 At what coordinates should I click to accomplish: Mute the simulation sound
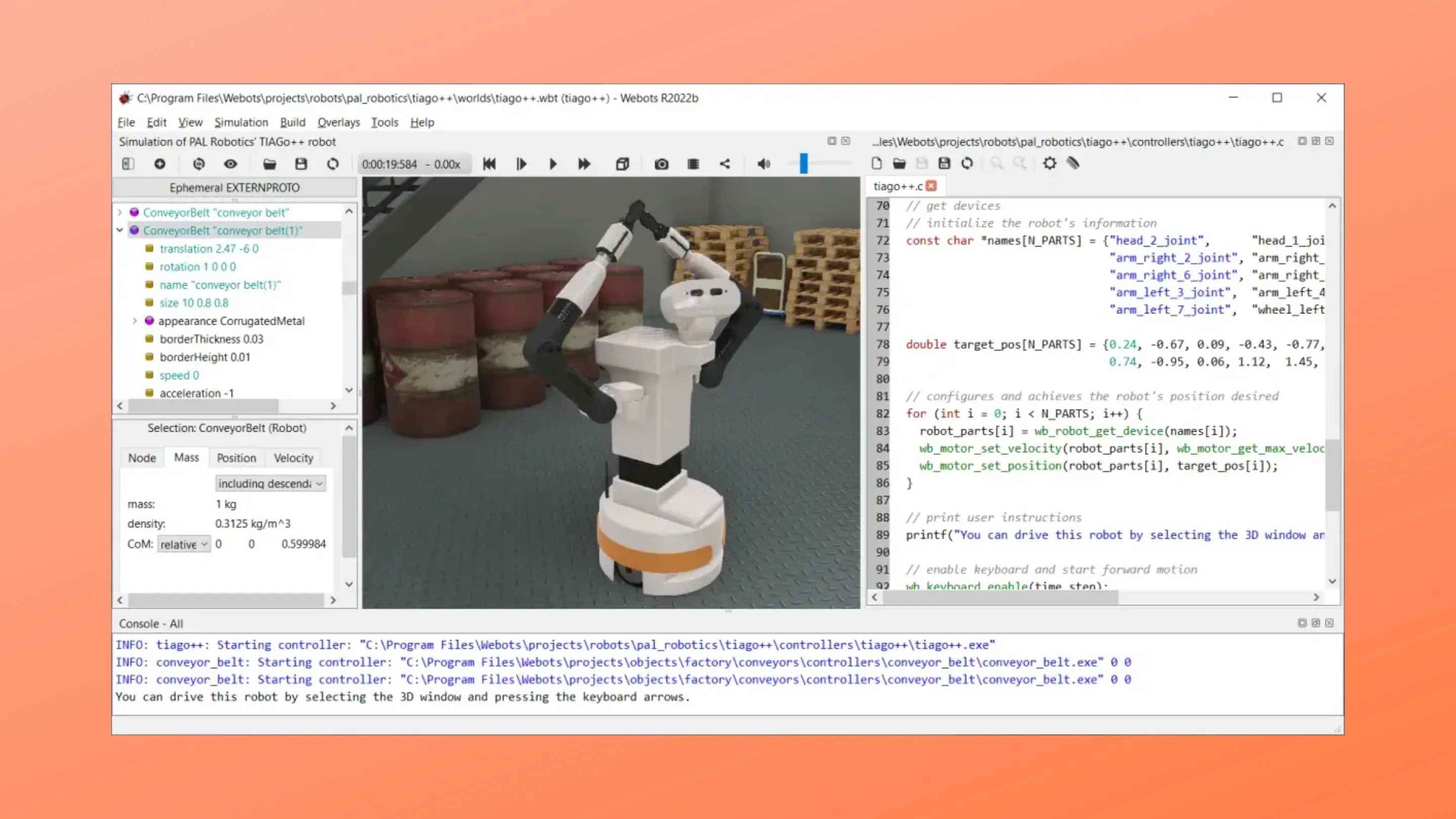[x=763, y=164]
